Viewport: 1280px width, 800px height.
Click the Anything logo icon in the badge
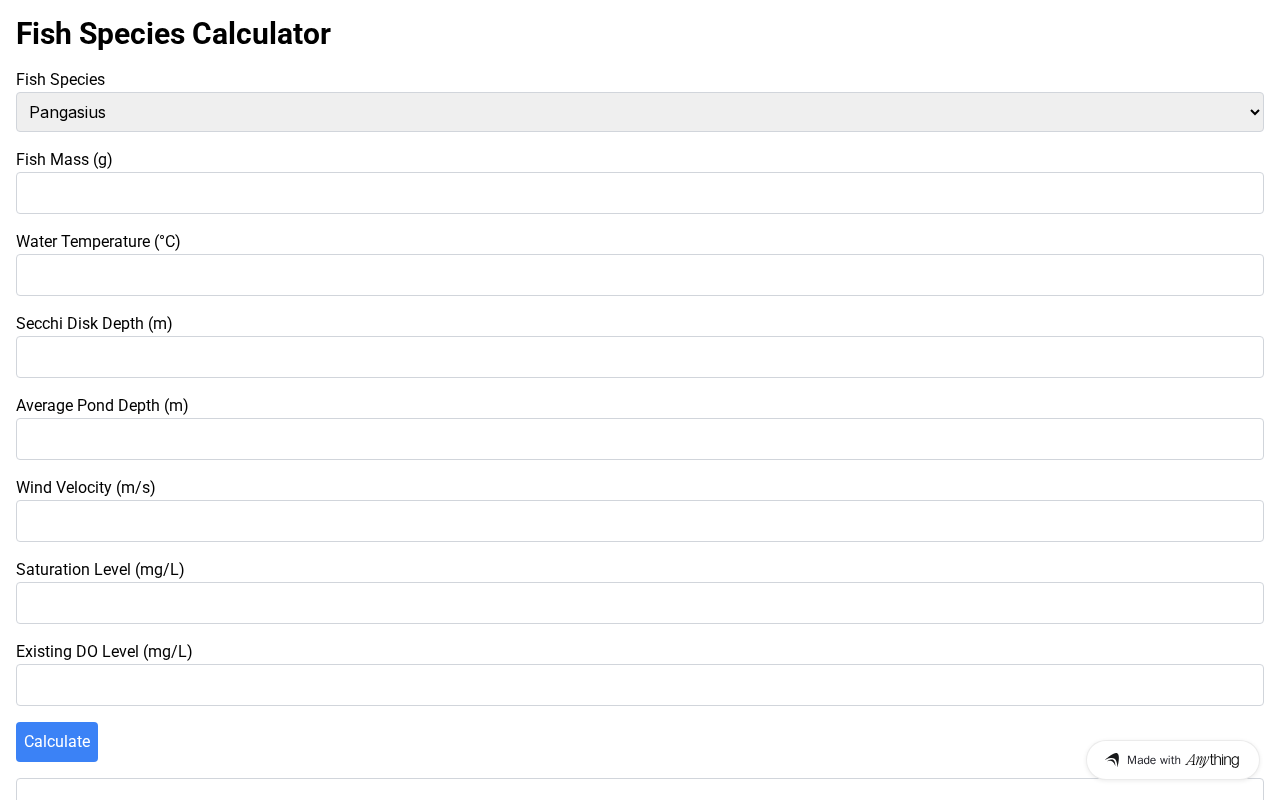(x=1112, y=760)
